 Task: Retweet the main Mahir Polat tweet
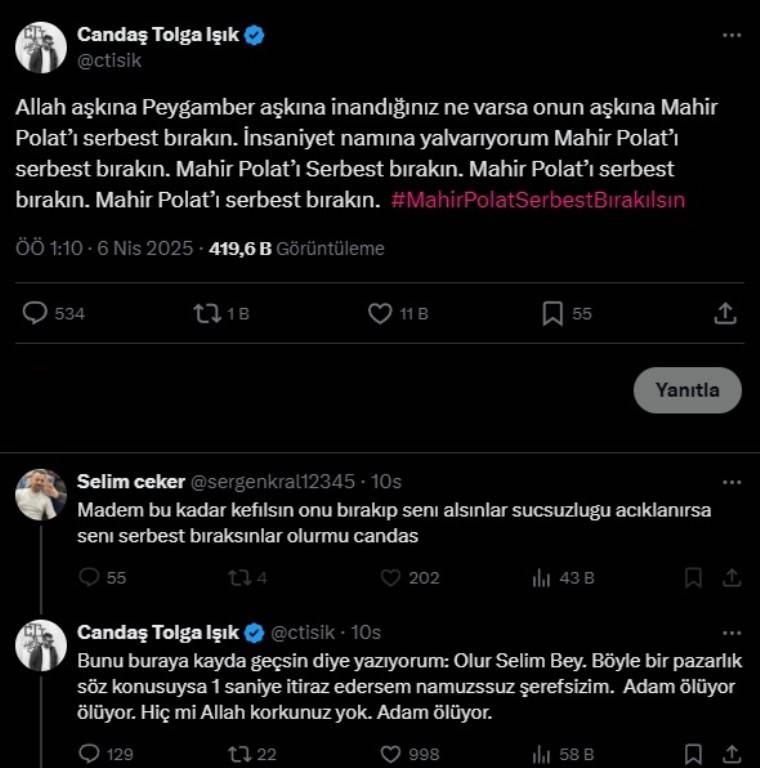pyautogui.click(x=207, y=314)
